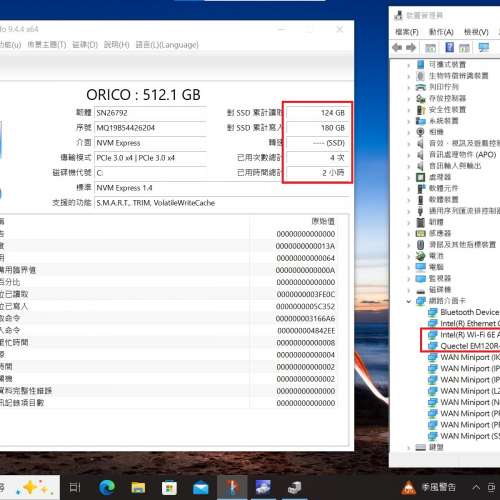Expand 鍵盤 node

[409, 448]
